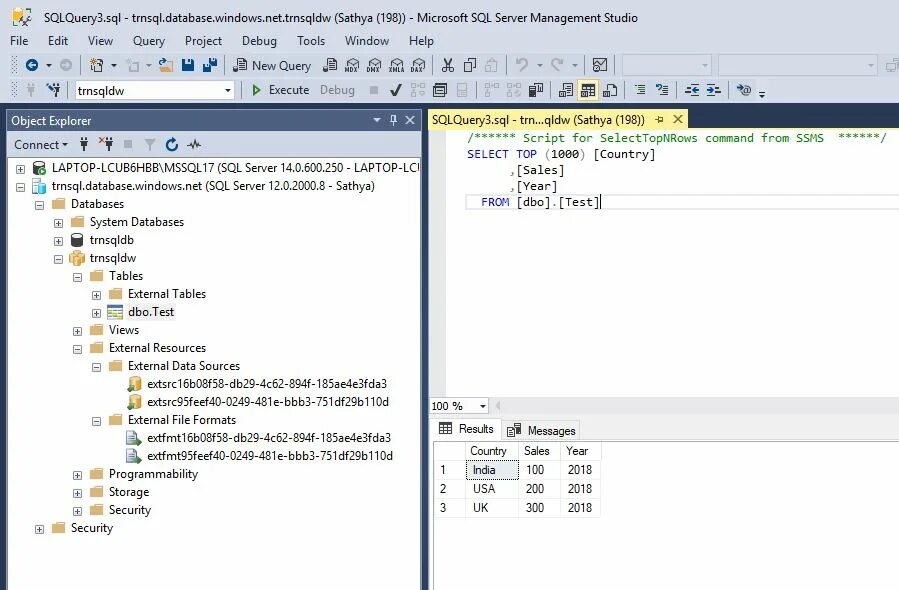Click the Refresh icon in Object Explorer

tap(171, 144)
